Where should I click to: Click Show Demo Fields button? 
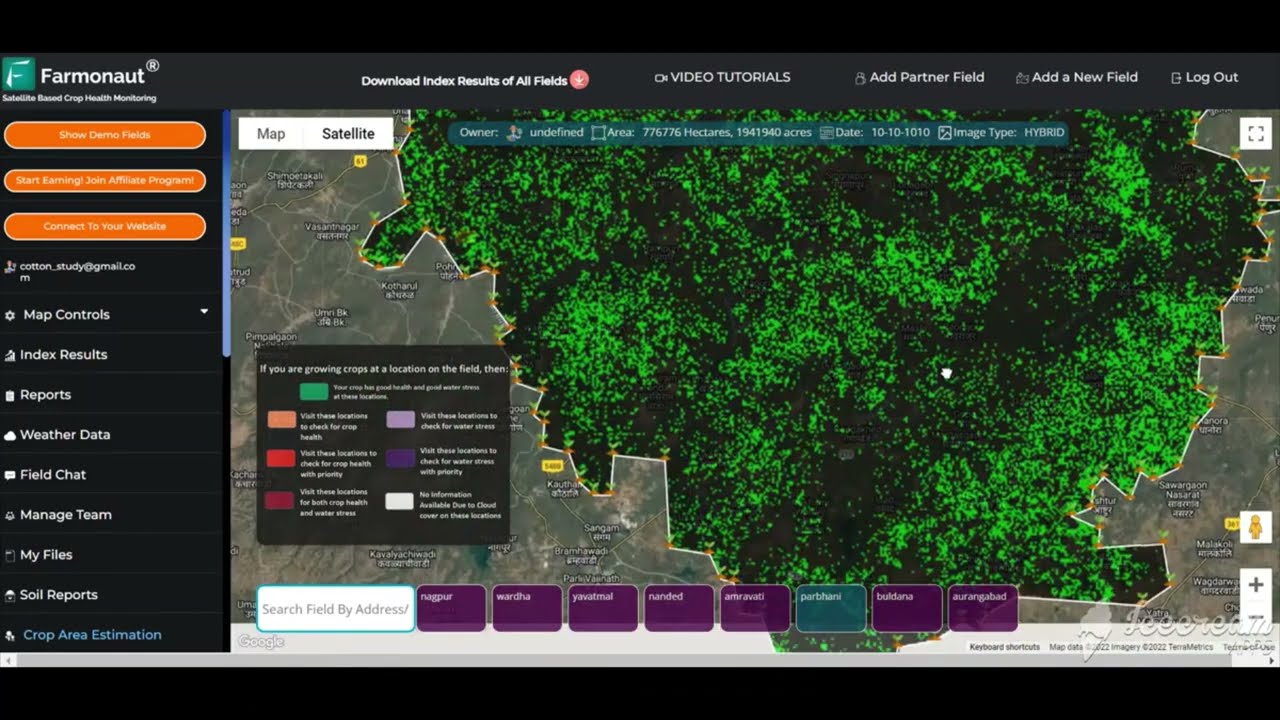pos(105,135)
